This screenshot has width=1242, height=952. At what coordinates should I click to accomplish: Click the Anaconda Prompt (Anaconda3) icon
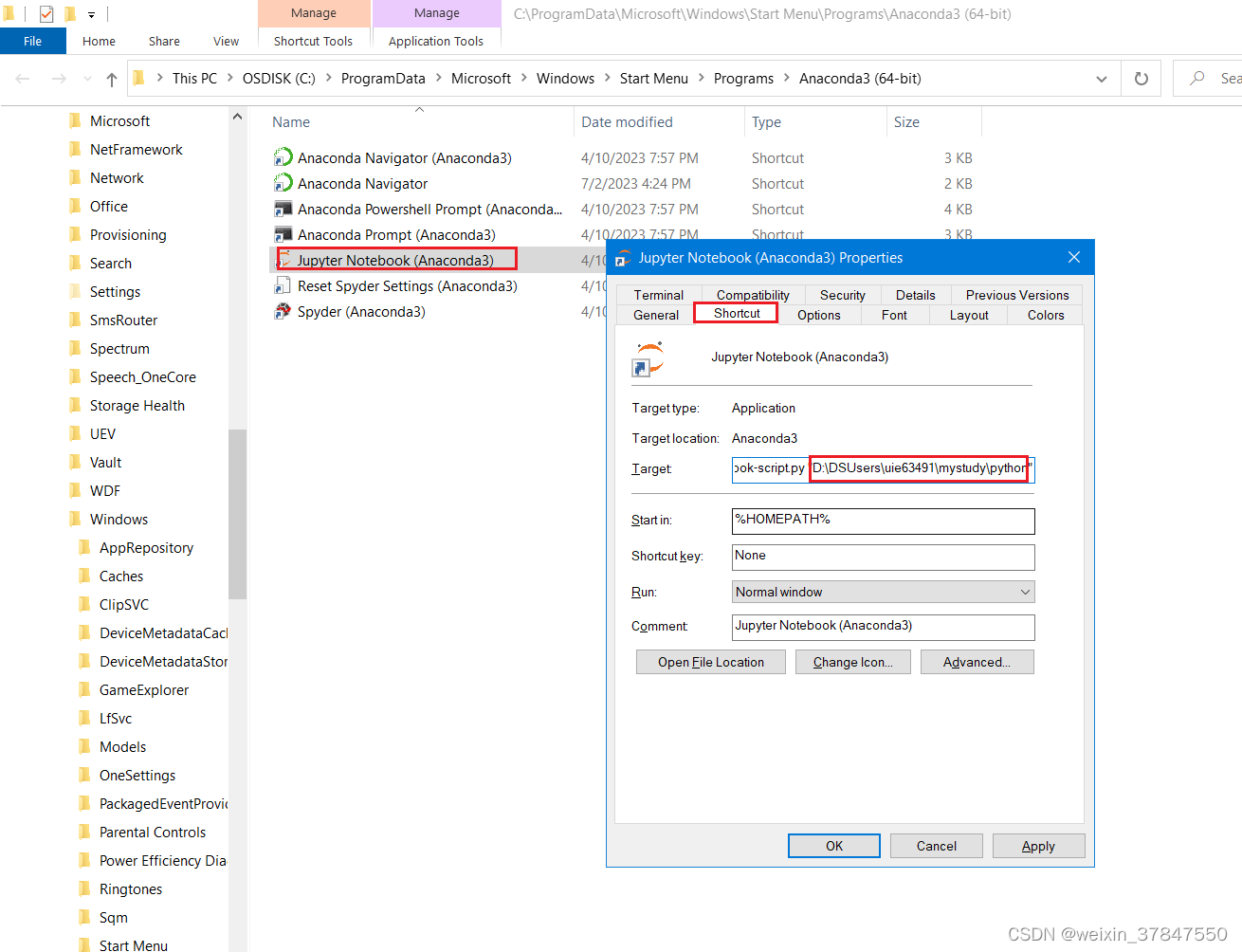[283, 234]
